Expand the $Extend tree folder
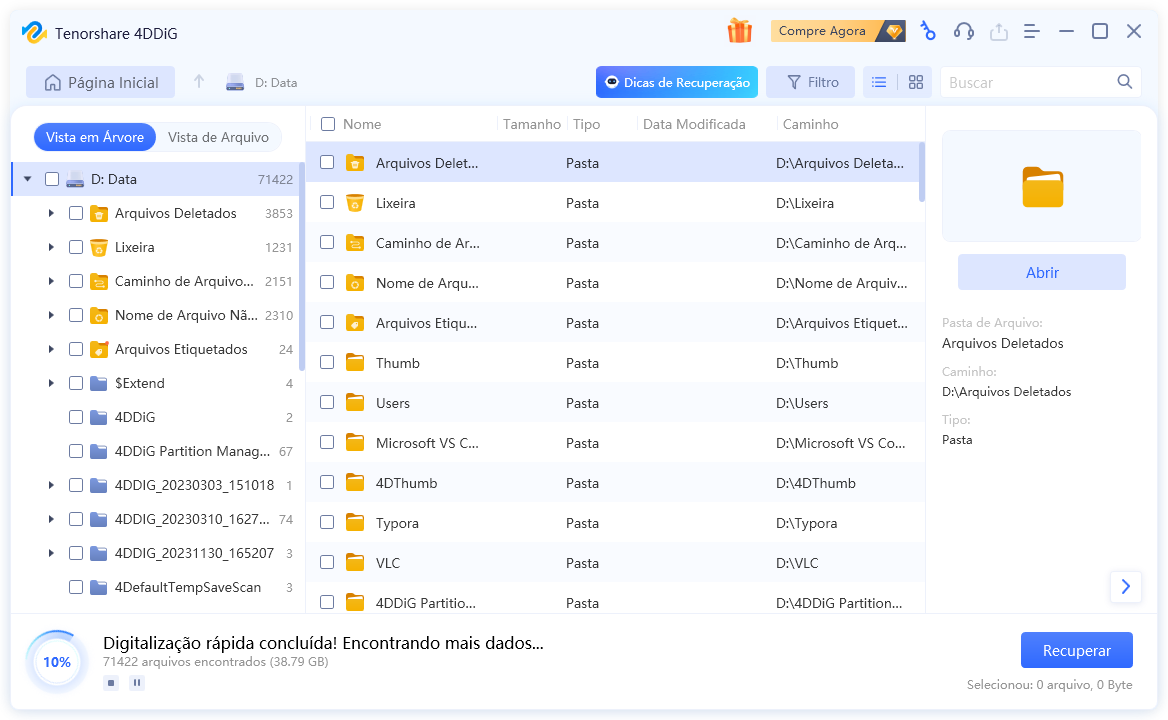Viewport: 1168px width, 720px height. tap(51, 383)
